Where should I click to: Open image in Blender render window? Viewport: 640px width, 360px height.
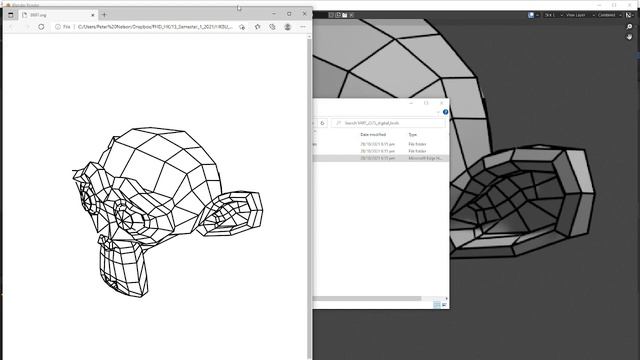tap(344, 15)
